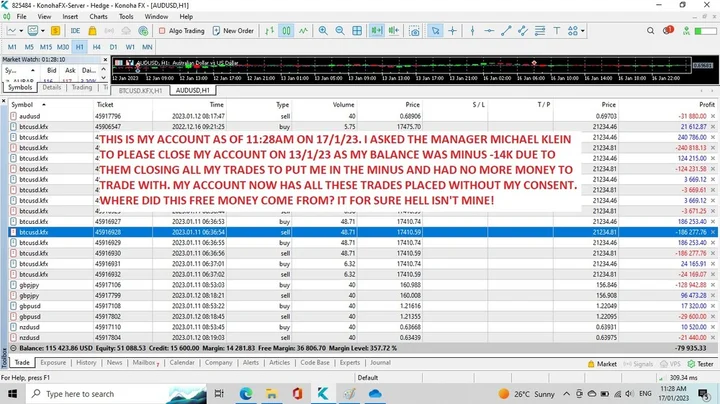Select the standard arrow cursor
The height and width of the screenshot is (404, 720).
pos(435,31)
